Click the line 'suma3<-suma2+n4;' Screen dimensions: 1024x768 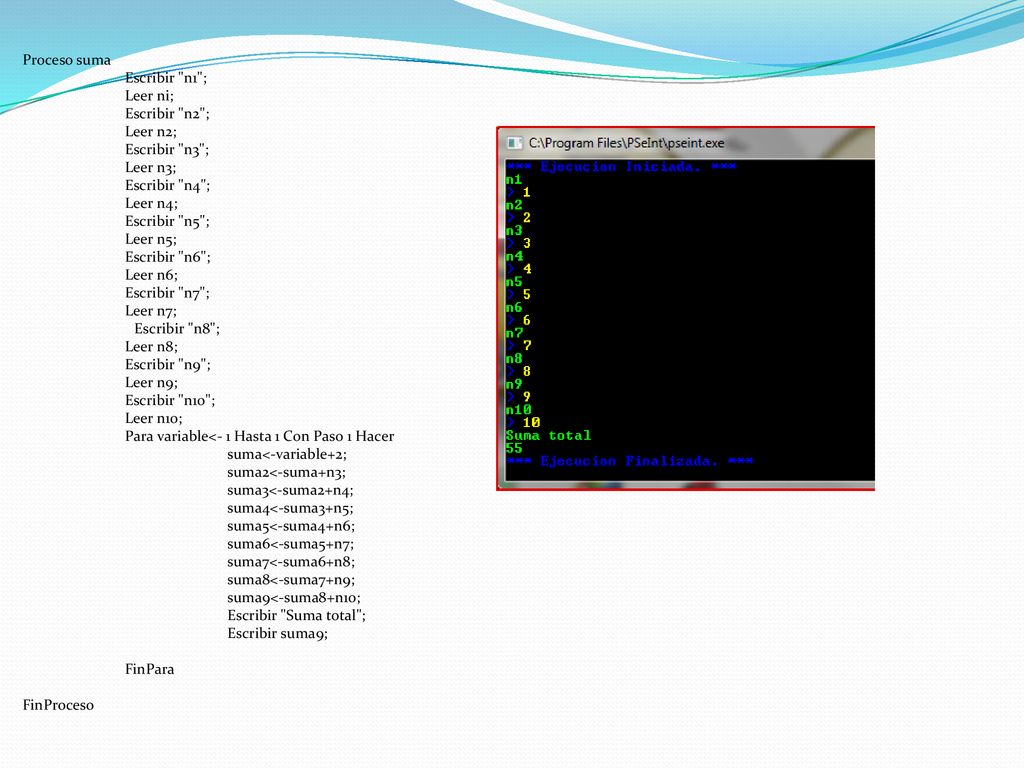pos(290,490)
